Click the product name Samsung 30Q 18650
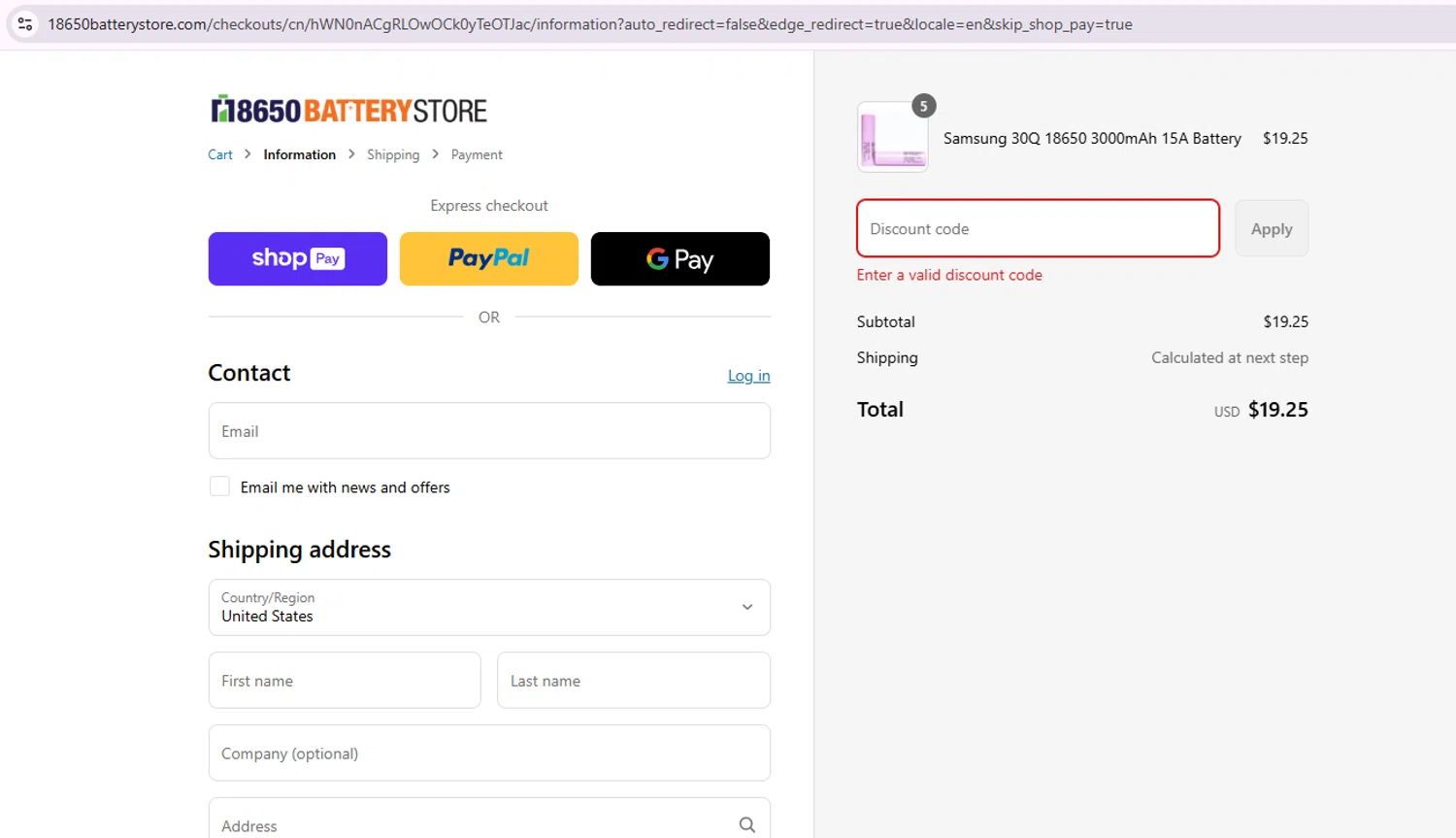Viewport: 1456px width, 838px height. pos(1092,138)
